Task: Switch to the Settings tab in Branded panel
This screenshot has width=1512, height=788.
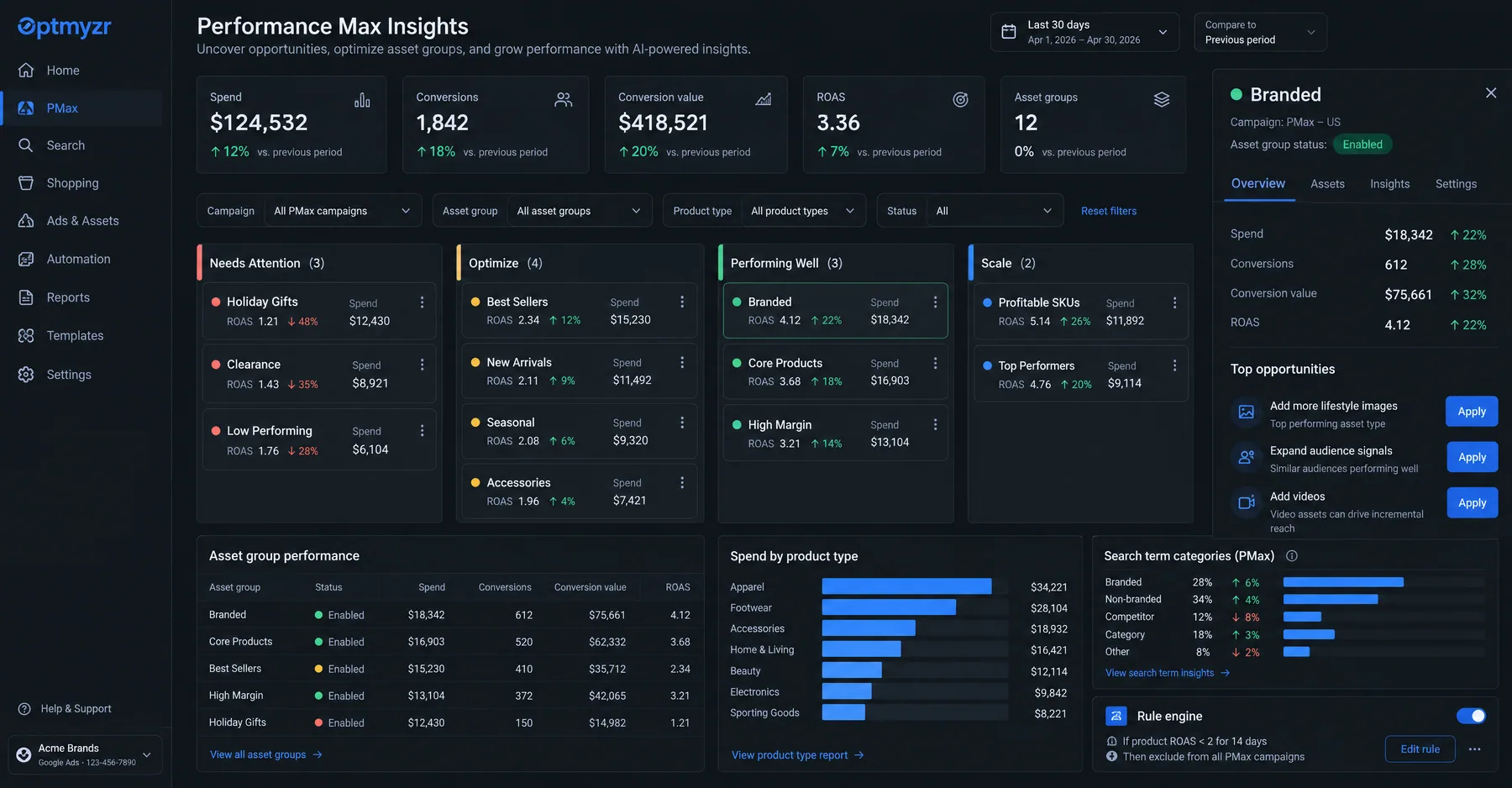Action: pyautogui.click(x=1456, y=184)
